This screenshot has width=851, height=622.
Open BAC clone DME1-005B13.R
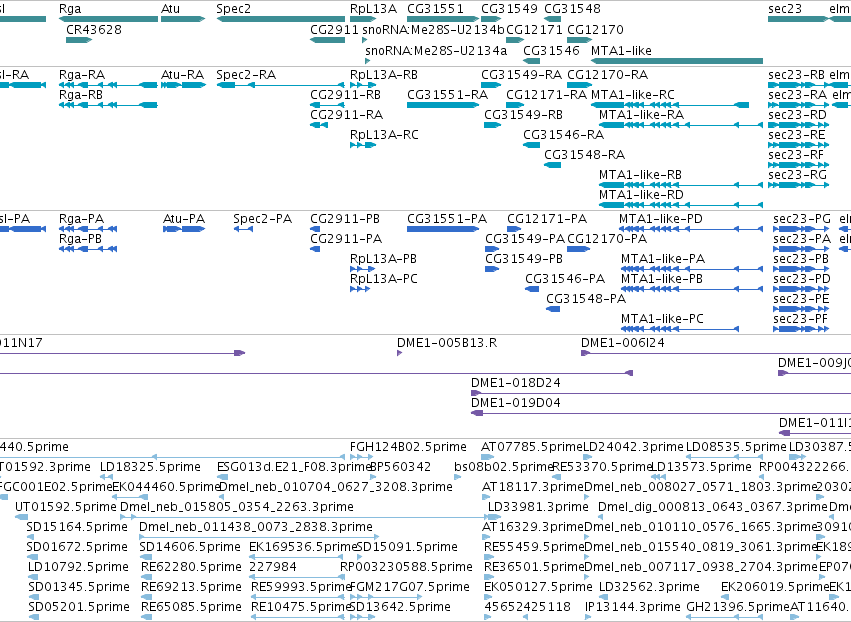click(x=400, y=353)
